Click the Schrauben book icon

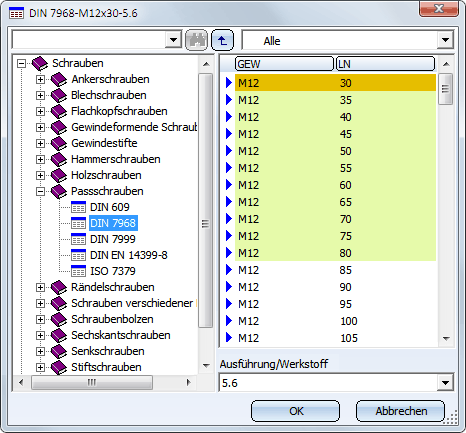(x=40, y=63)
